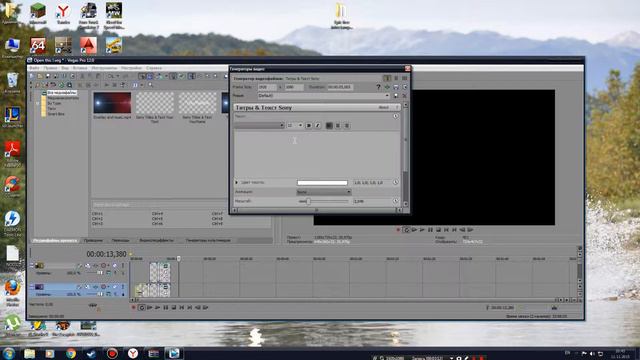Open Google Chrome from the taskbar
Screen dimensions: 640x360
pyautogui.click(x=71, y=353)
